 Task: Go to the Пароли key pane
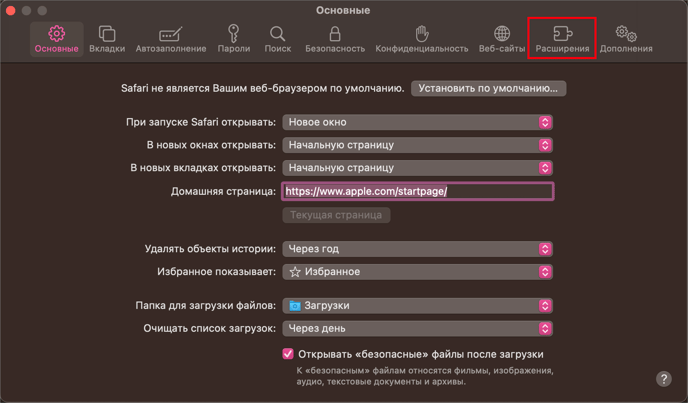click(234, 39)
